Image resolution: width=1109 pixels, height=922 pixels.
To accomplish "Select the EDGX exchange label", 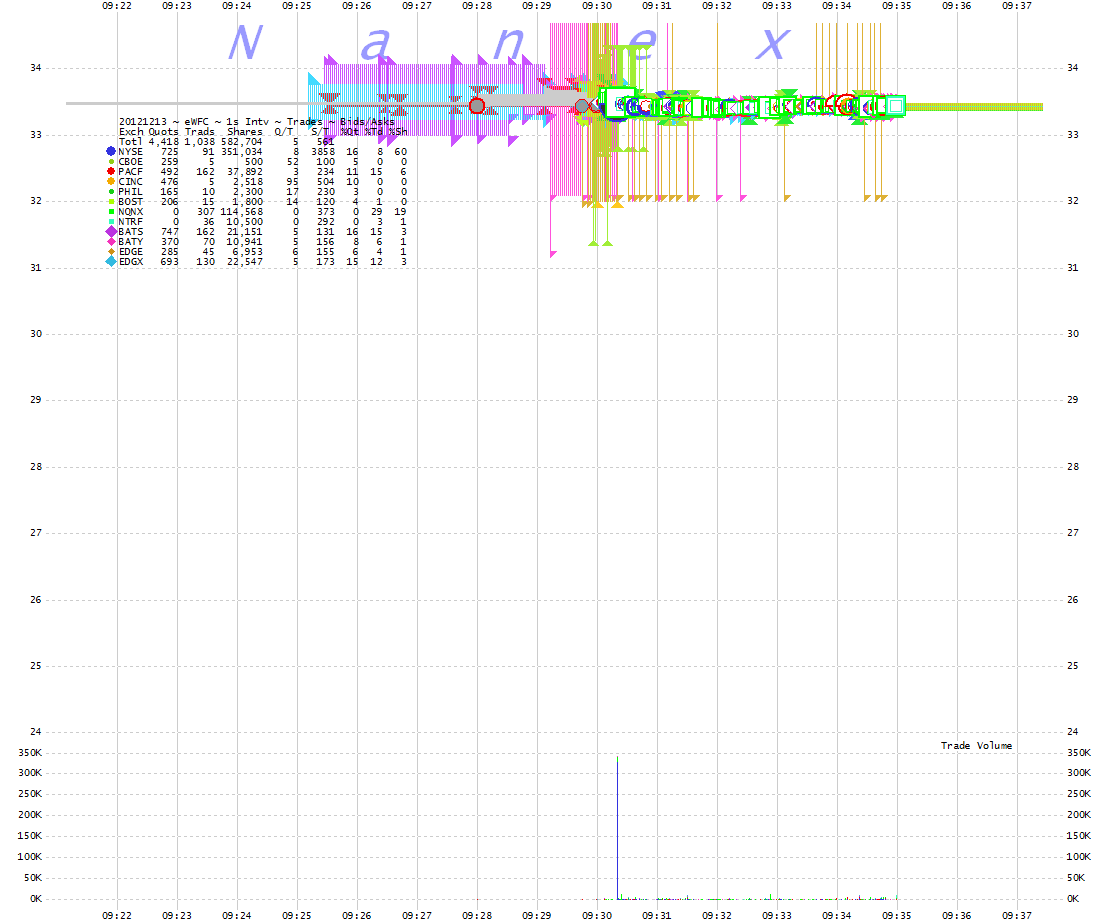I will click(x=131, y=262).
